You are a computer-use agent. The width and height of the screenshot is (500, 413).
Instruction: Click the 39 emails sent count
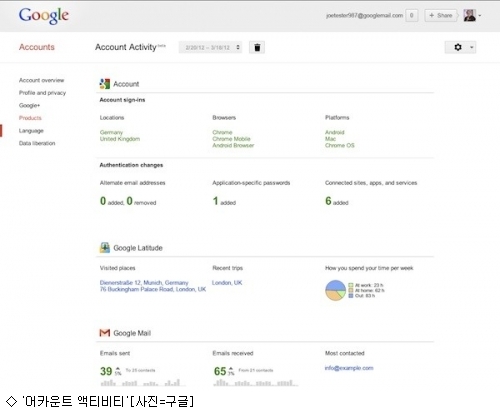(106, 371)
